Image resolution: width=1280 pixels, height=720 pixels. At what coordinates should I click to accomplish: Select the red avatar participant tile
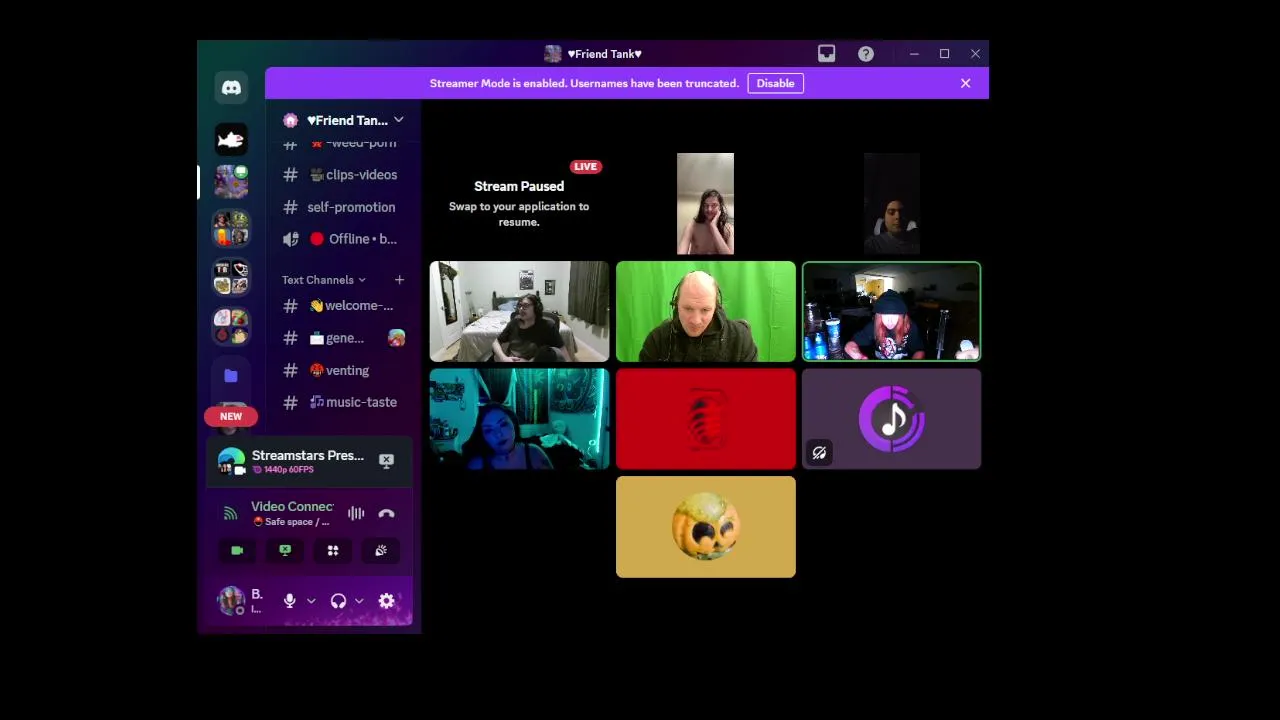coord(706,419)
